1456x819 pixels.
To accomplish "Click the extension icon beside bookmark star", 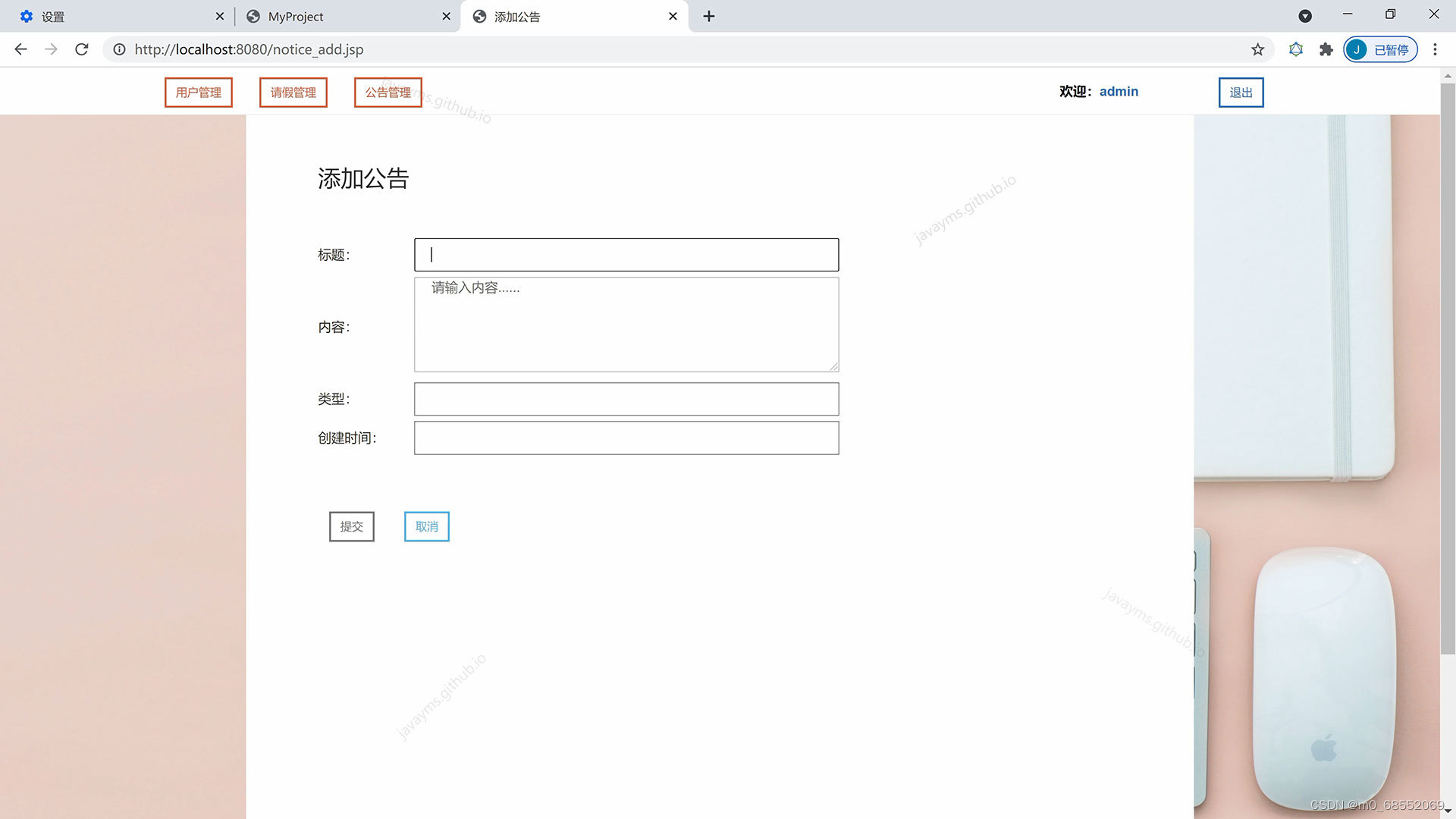I will [x=1296, y=49].
